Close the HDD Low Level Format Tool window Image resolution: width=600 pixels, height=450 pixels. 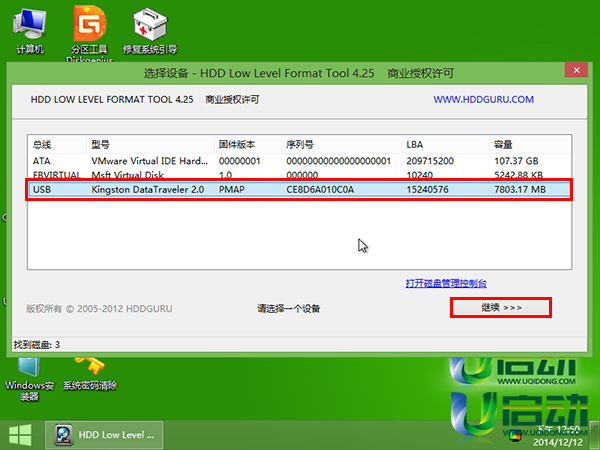(x=576, y=70)
